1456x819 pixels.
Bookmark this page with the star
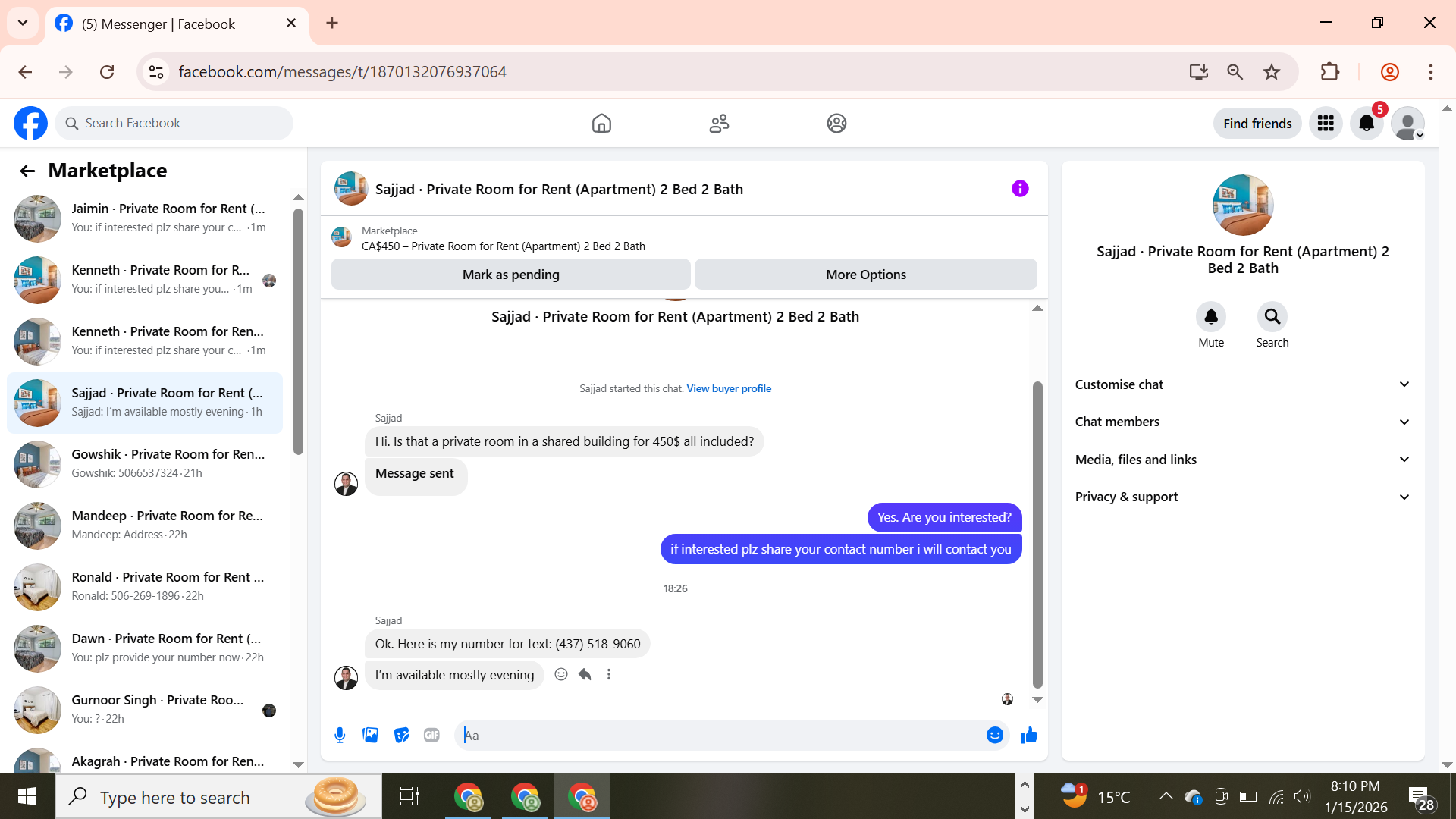point(1272,72)
